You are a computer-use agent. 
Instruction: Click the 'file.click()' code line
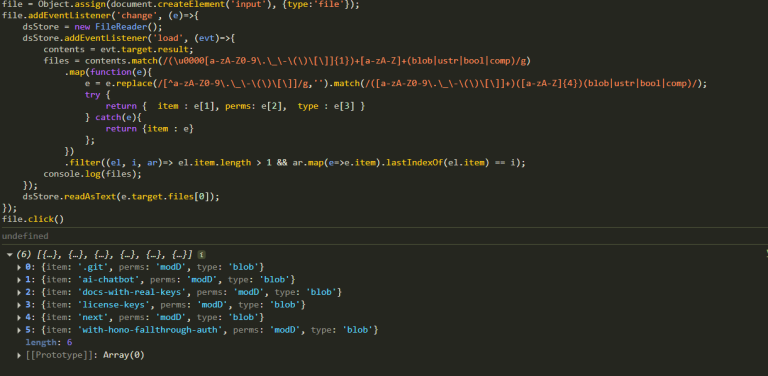tap(33, 219)
